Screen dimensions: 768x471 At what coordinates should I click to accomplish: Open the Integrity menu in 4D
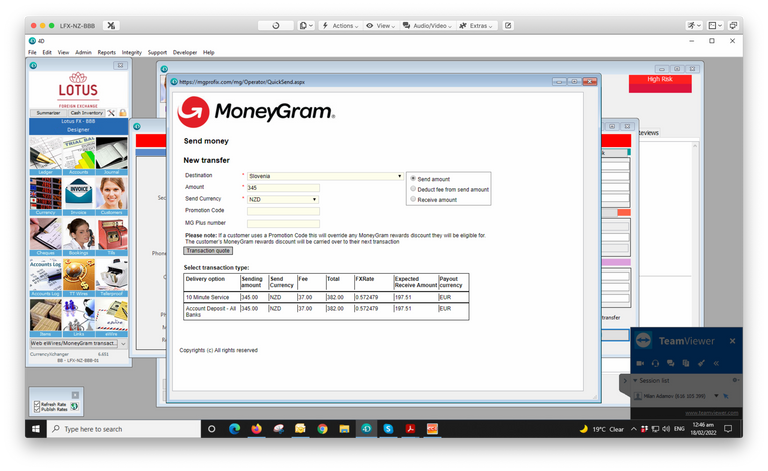coord(131,52)
